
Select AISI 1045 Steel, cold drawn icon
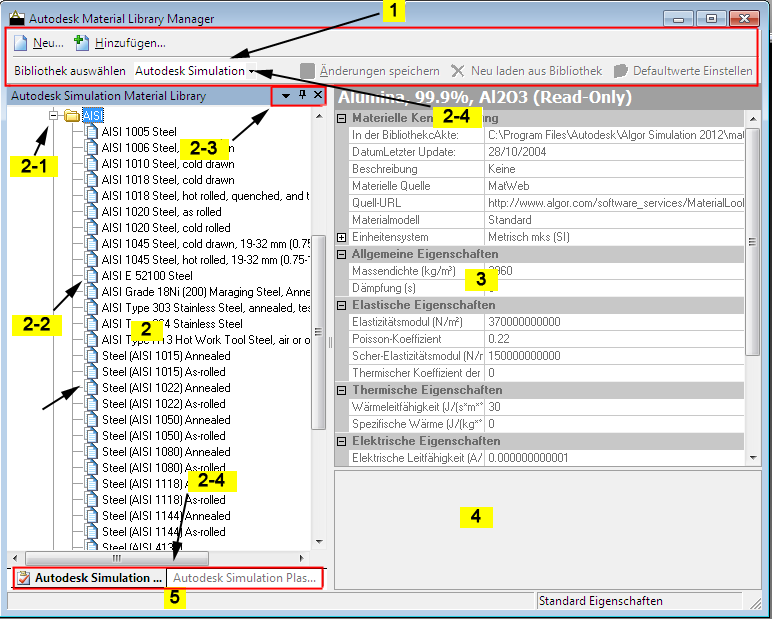(x=92, y=244)
